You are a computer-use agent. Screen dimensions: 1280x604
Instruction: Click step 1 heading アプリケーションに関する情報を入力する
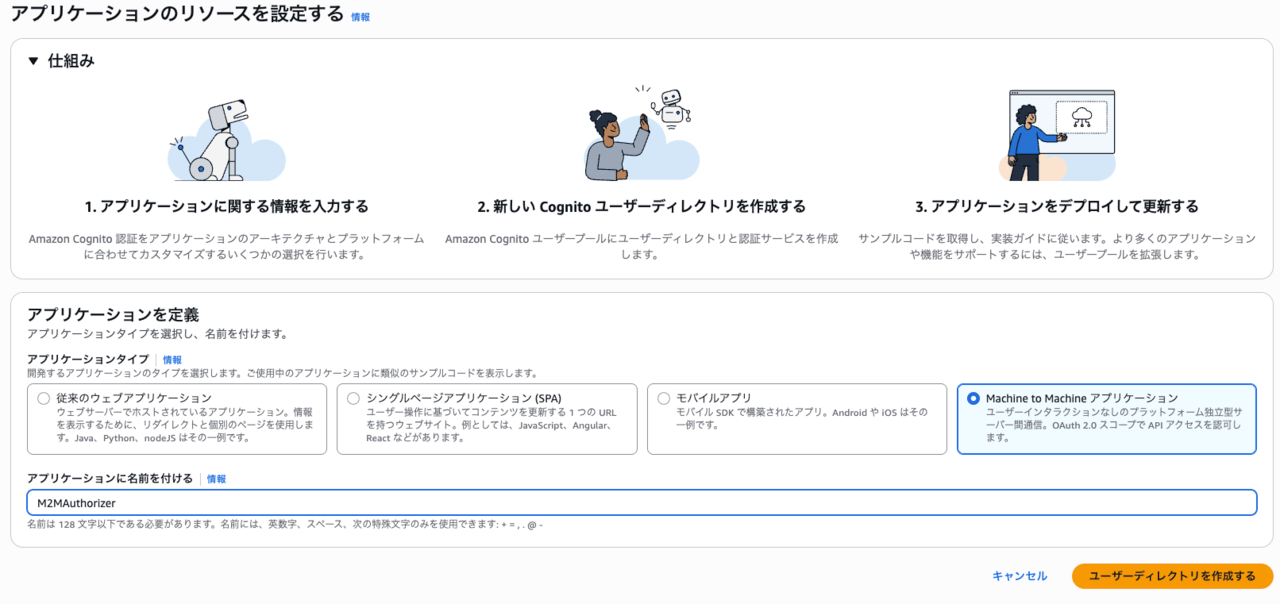point(226,207)
